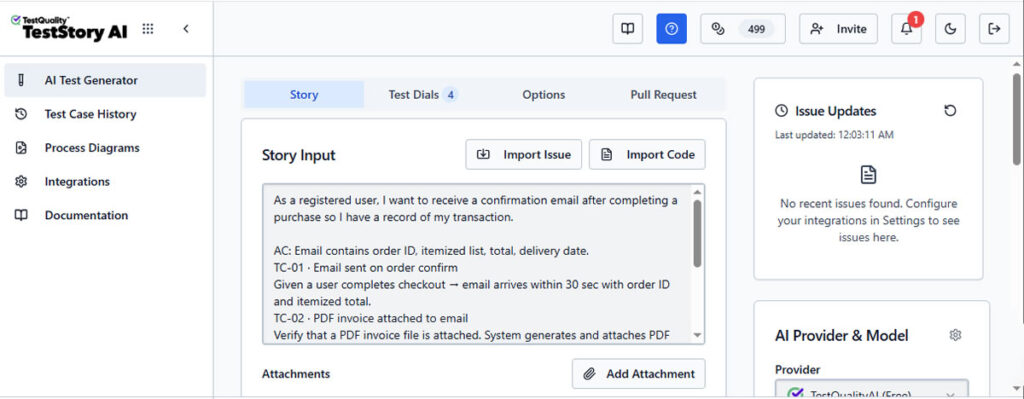
Task: Switch to the Options tab
Action: [543, 95]
